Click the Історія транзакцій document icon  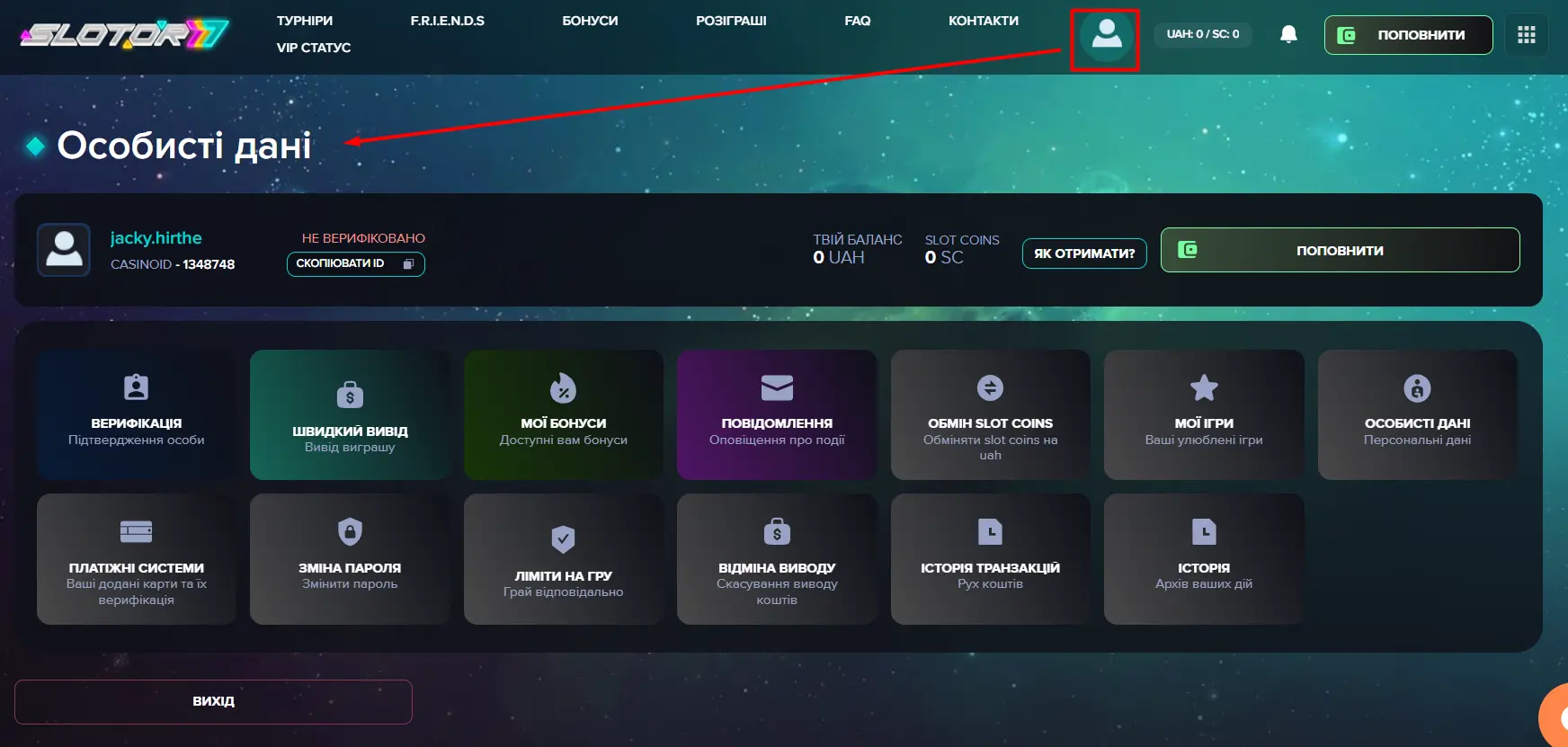[x=990, y=531]
